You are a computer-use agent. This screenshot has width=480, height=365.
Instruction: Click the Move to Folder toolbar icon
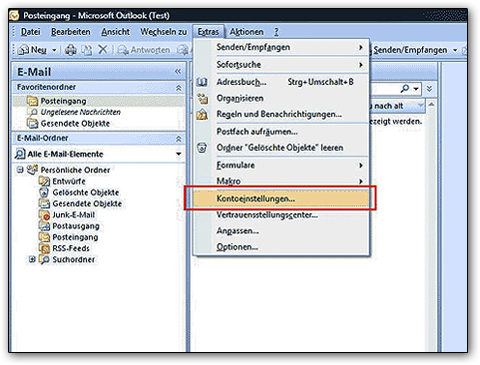[x=87, y=50]
